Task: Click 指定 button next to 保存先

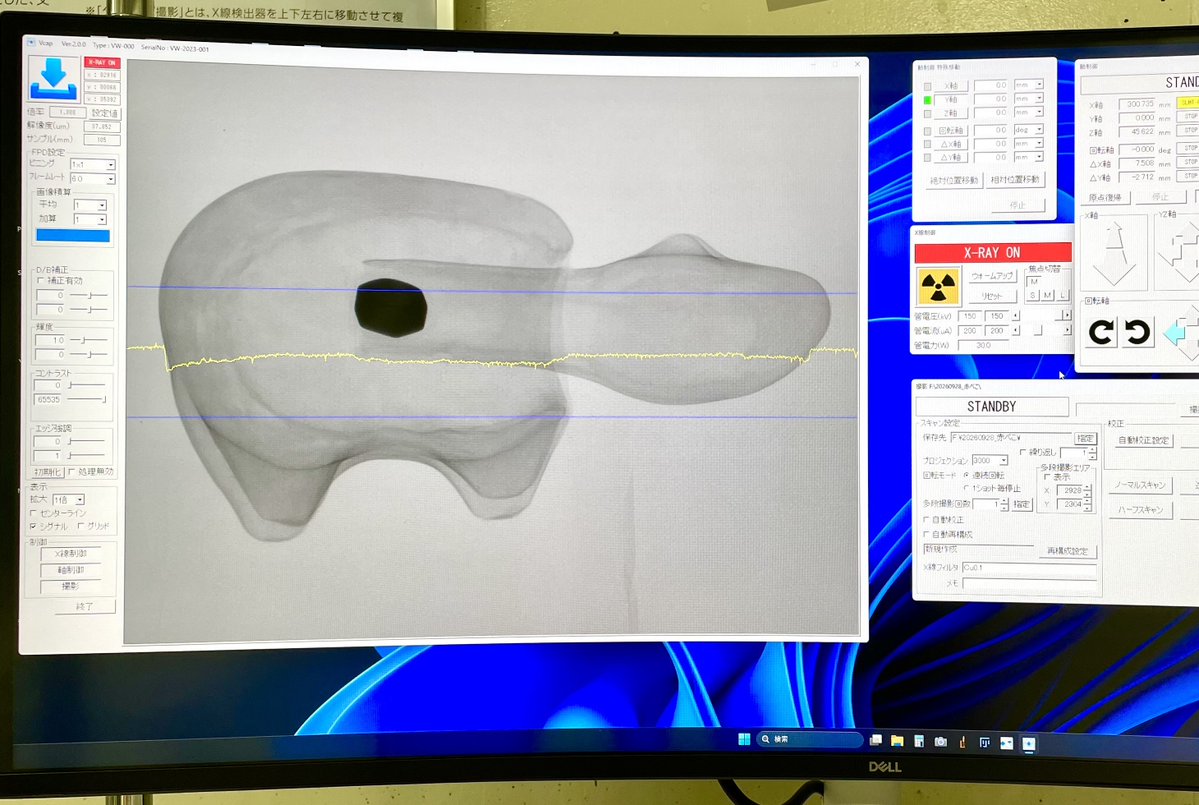Action: 1085,438
